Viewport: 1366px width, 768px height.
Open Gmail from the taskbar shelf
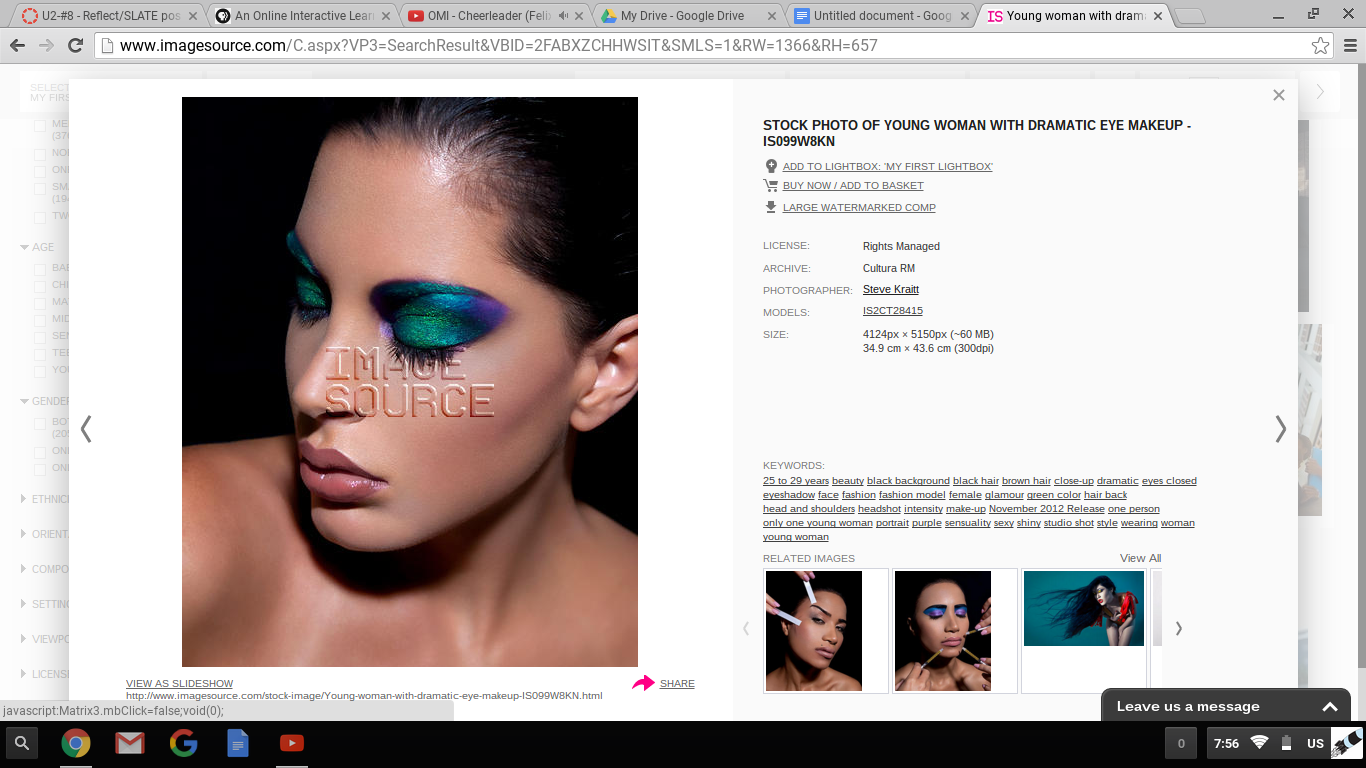tap(129, 743)
